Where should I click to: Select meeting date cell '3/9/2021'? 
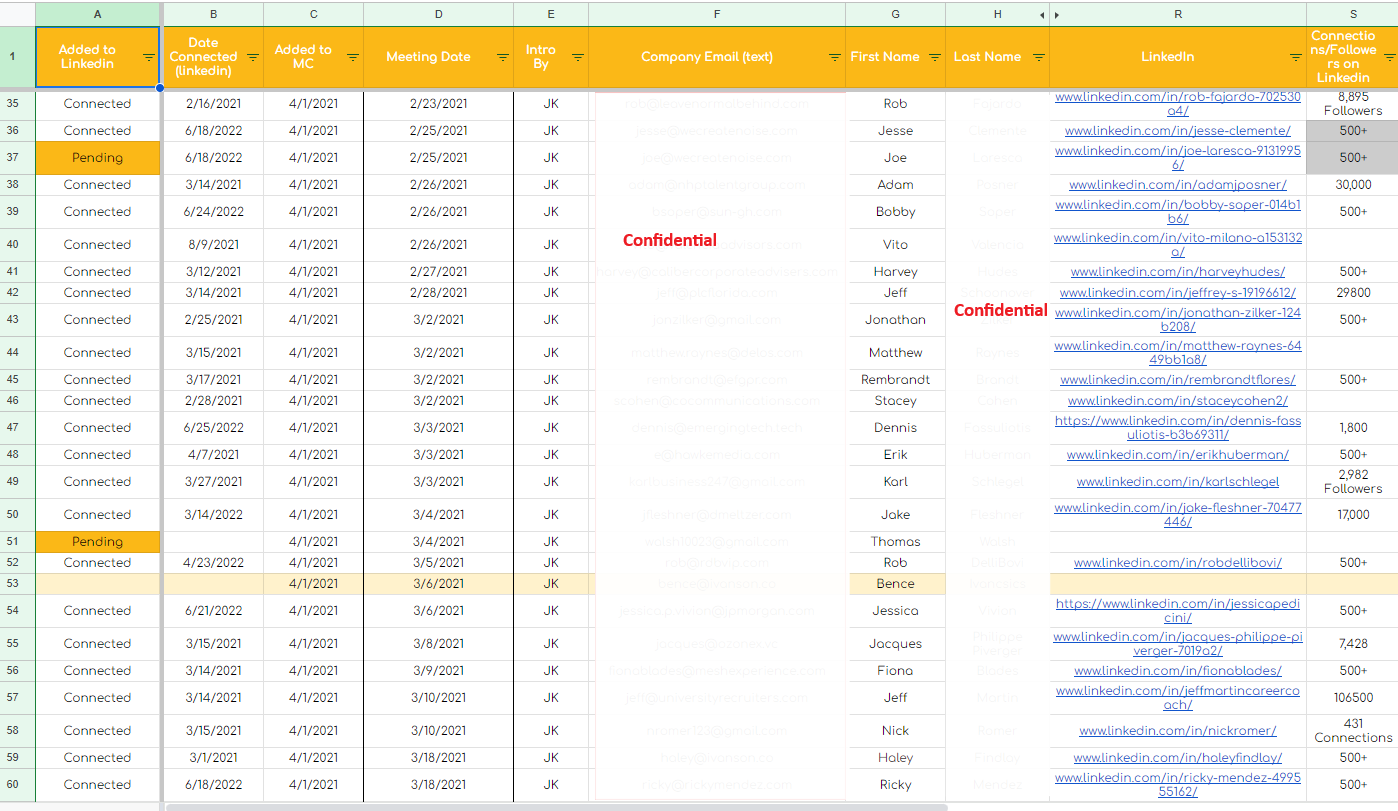[x=439, y=671]
